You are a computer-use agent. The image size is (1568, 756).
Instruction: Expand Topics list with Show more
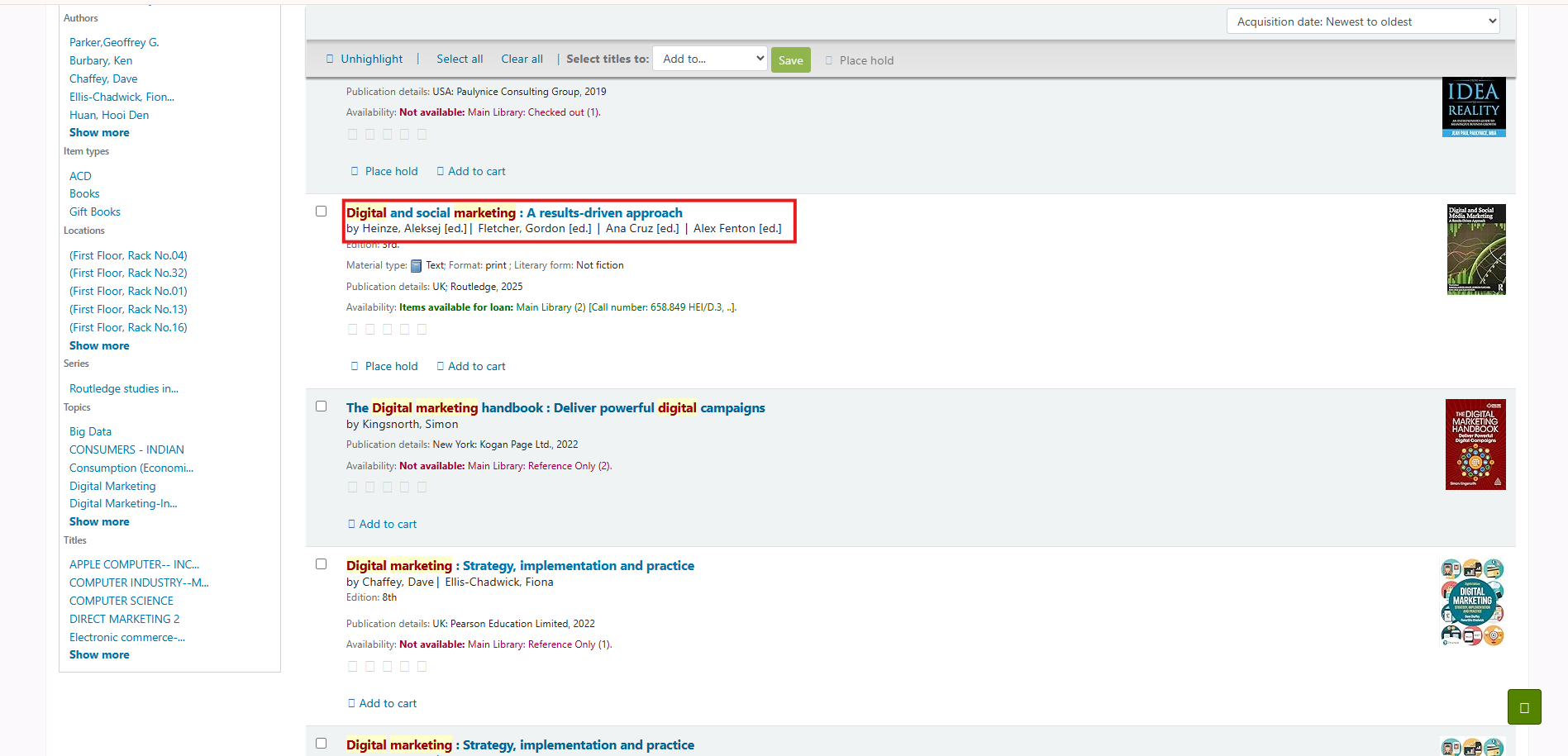pyautogui.click(x=99, y=522)
